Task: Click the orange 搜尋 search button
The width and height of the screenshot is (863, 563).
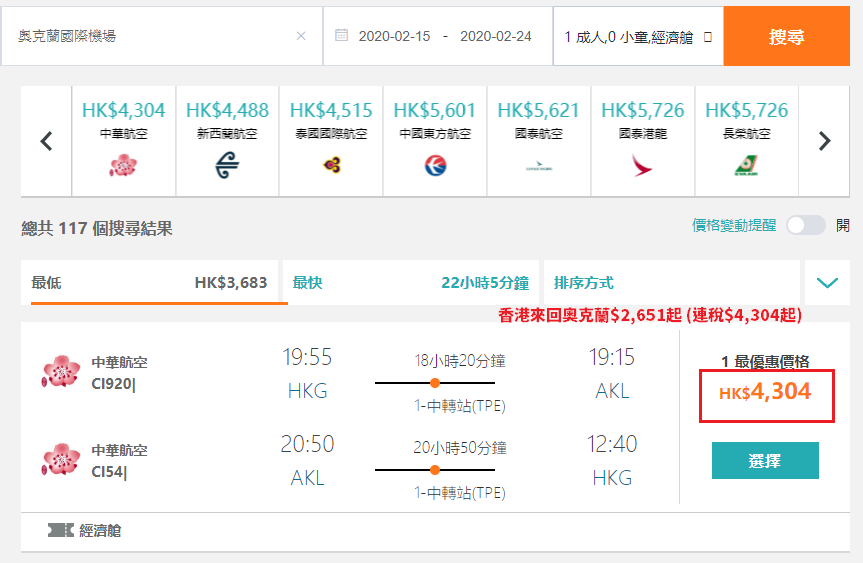Action: (786, 36)
